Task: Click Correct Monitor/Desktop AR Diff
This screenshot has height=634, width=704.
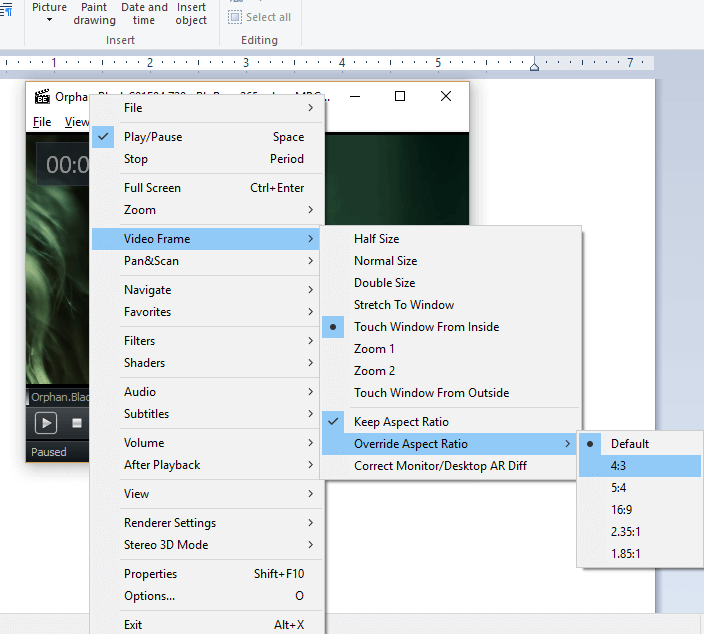Action: point(449,466)
